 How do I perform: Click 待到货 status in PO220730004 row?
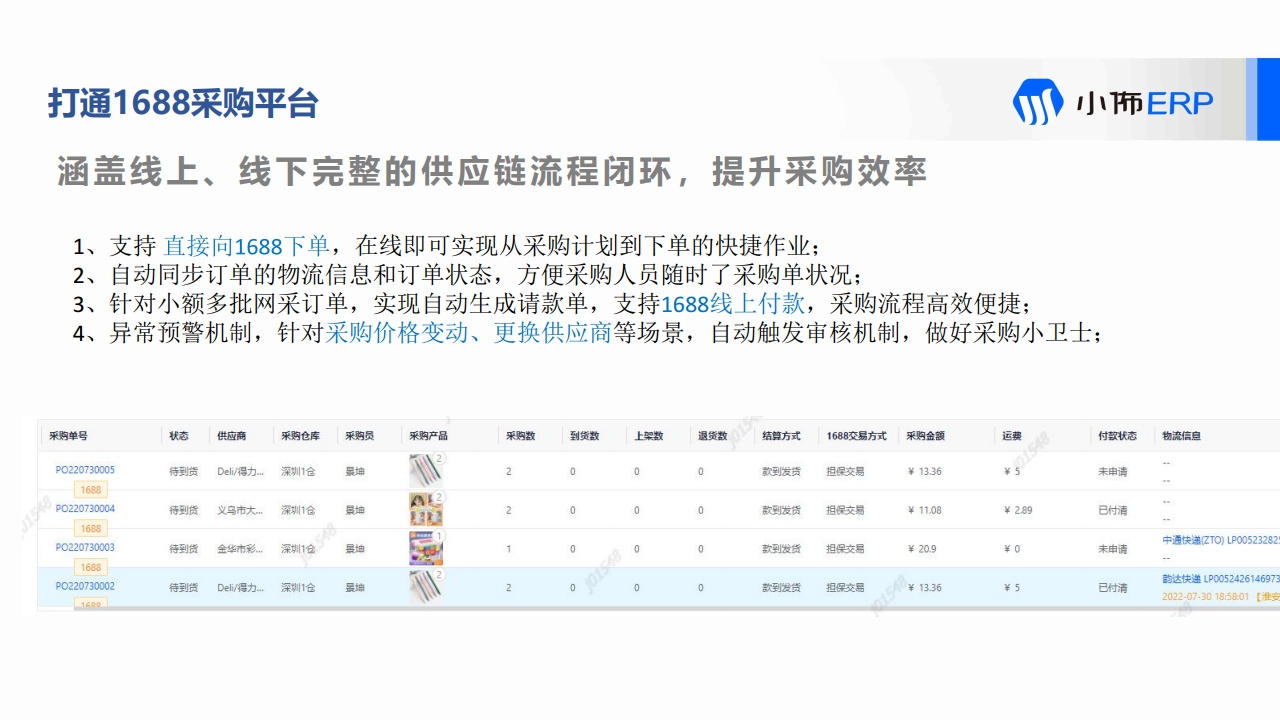click(x=184, y=510)
